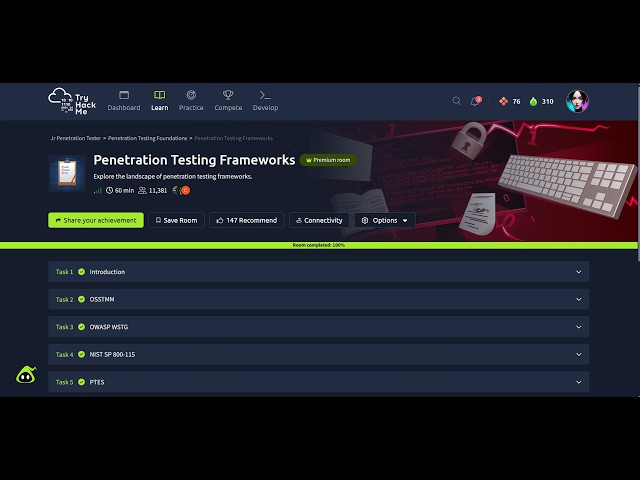Click the 147 Recommend button
Screen dimensions: 640x480
[247, 220]
